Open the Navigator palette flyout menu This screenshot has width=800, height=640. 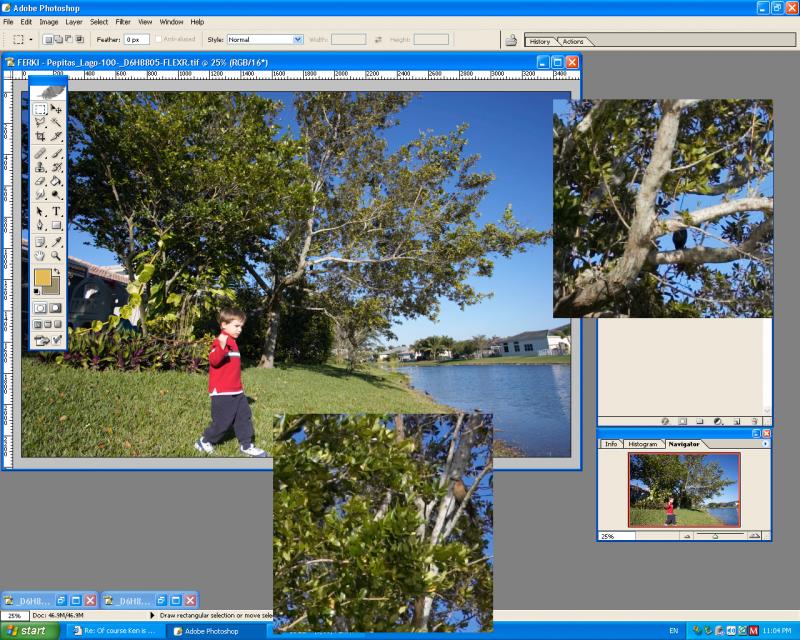pos(765,444)
